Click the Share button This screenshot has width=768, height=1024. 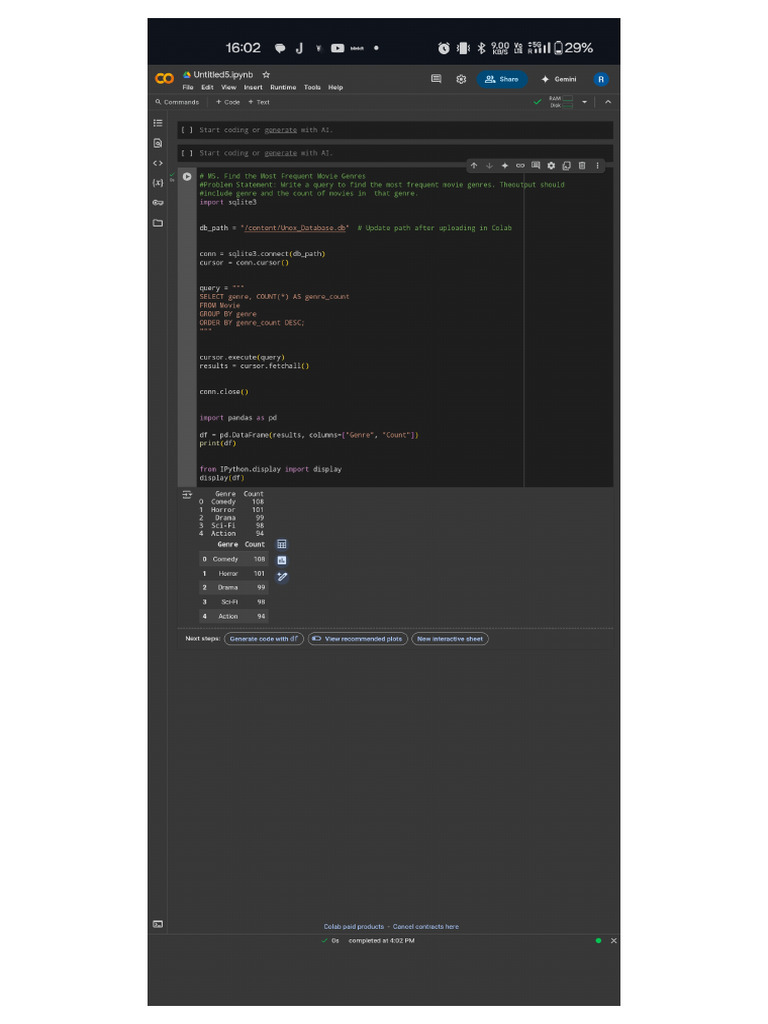click(x=502, y=79)
